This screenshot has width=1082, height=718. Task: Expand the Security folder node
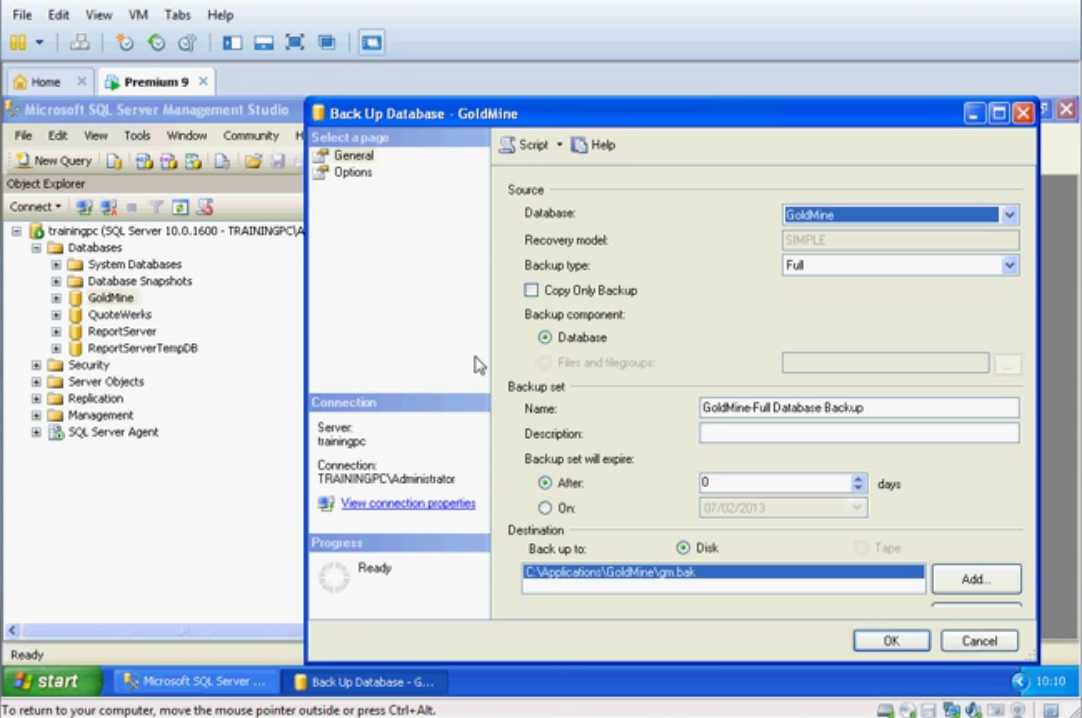pyautogui.click(x=37, y=366)
